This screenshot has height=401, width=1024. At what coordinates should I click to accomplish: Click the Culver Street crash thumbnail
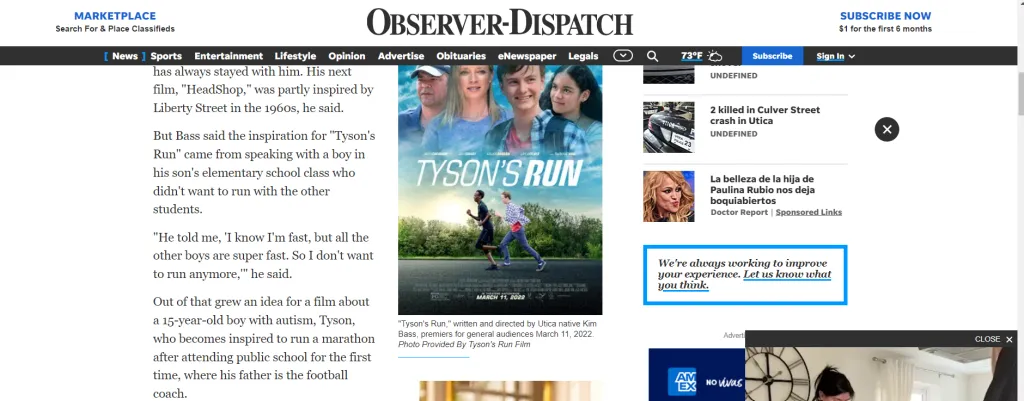[669, 127]
